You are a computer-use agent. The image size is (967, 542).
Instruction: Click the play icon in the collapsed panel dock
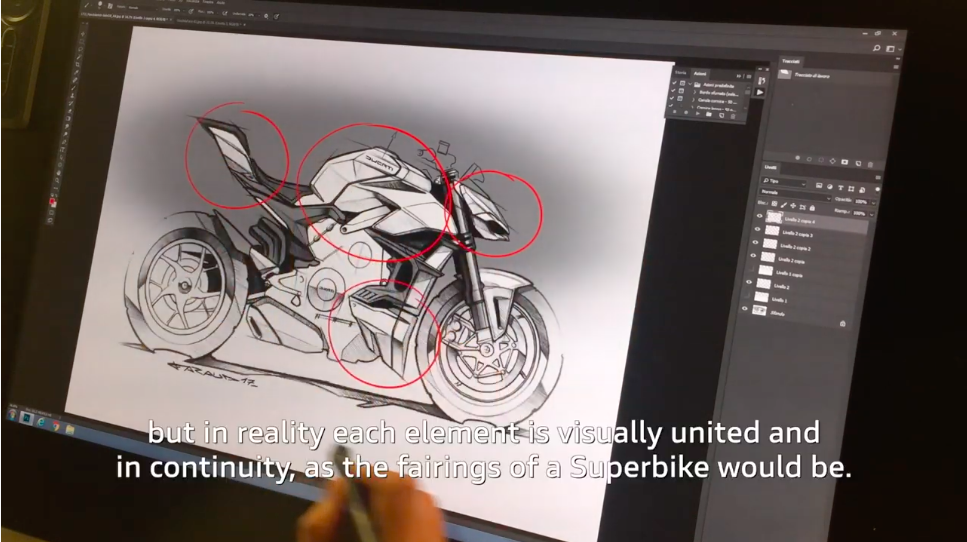pos(761,92)
